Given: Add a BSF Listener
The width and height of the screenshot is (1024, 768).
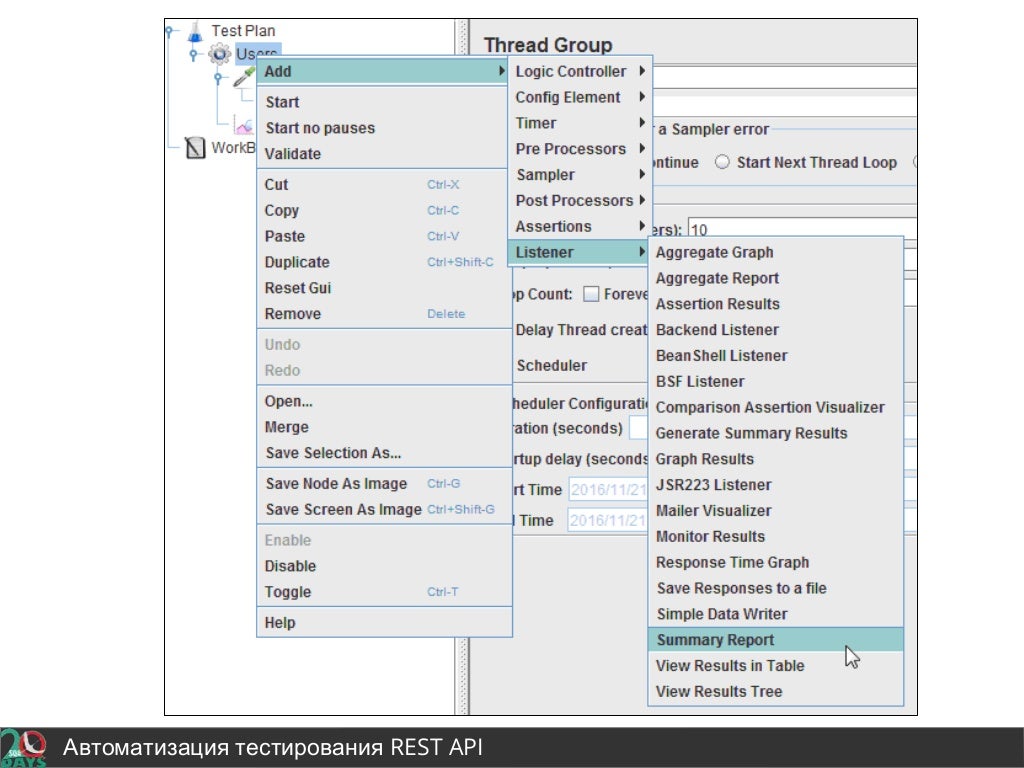Looking at the screenshot, I should coord(776,381).
